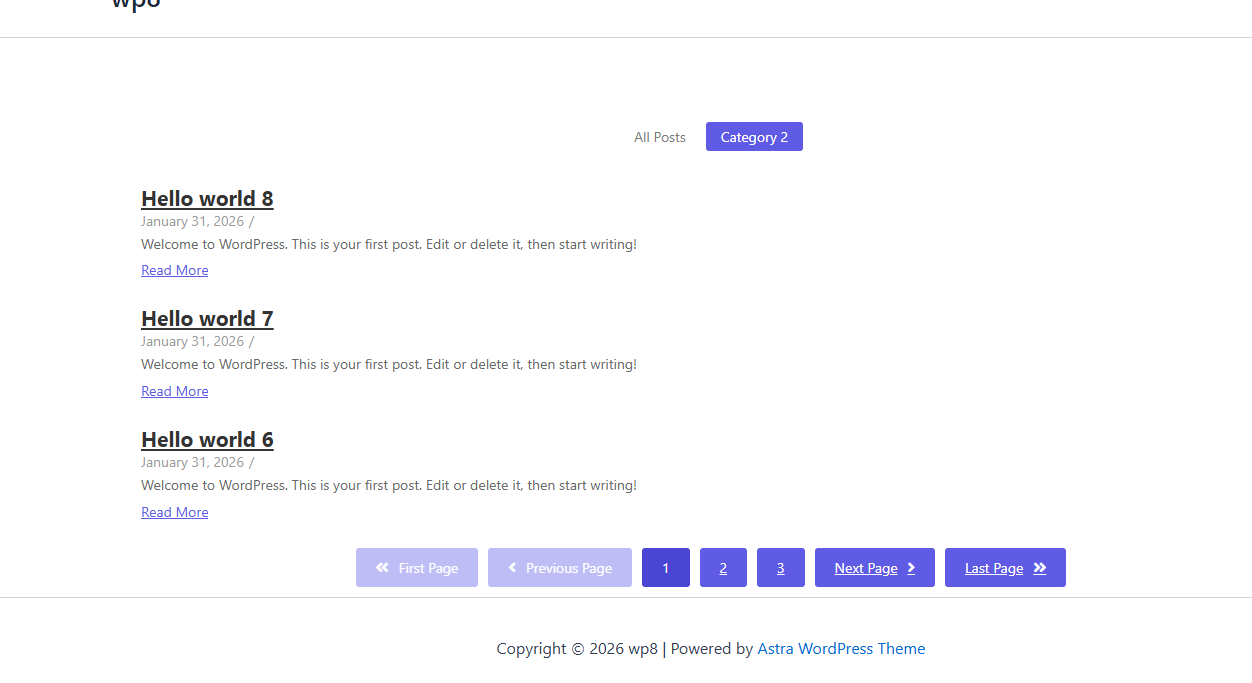Click the double-chevron icon on First Page

(382, 568)
